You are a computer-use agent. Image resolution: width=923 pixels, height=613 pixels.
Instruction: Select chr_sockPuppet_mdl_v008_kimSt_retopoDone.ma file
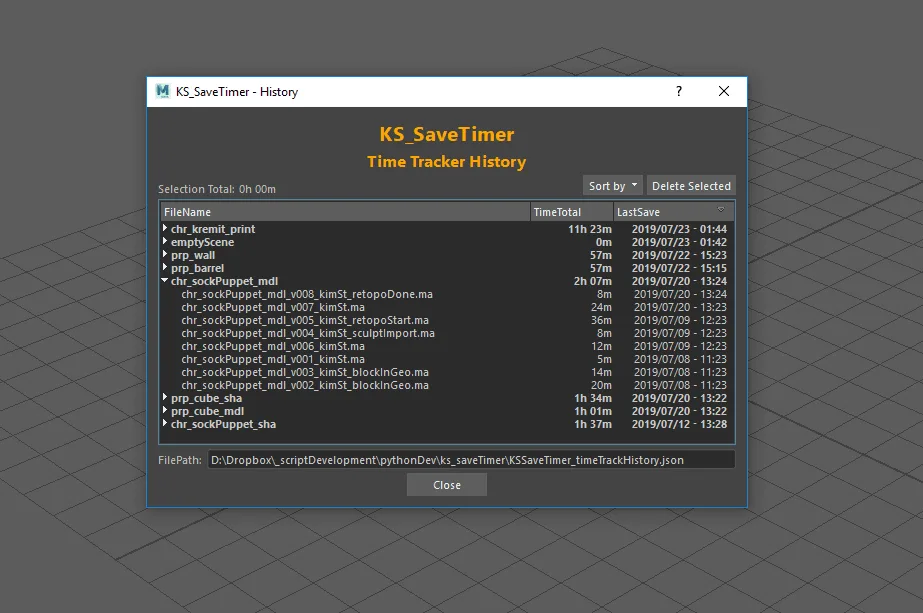pos(307,294)
